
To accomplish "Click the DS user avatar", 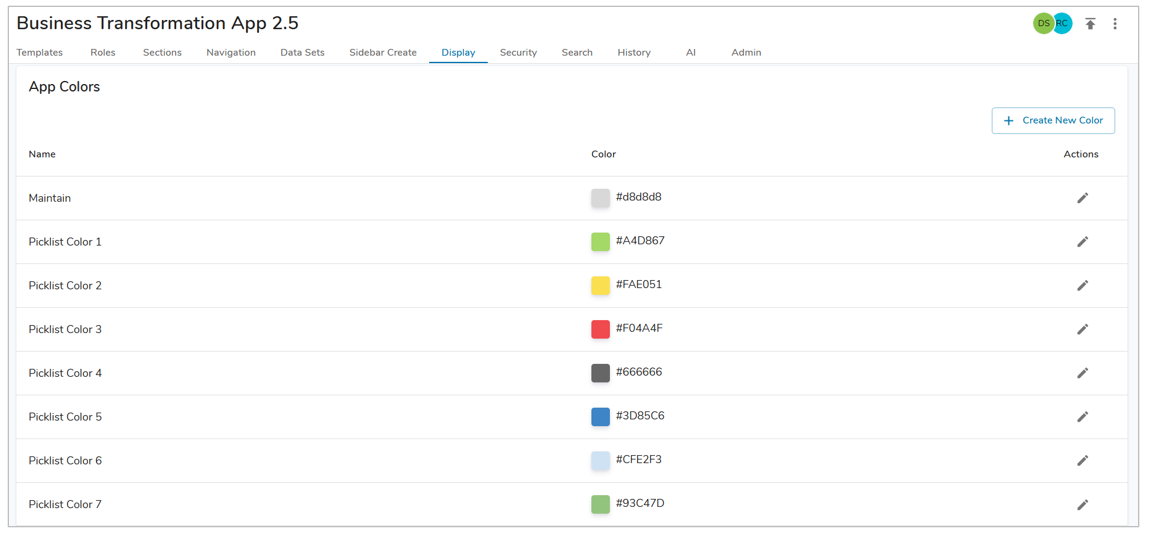I will tap(1042, 23).
